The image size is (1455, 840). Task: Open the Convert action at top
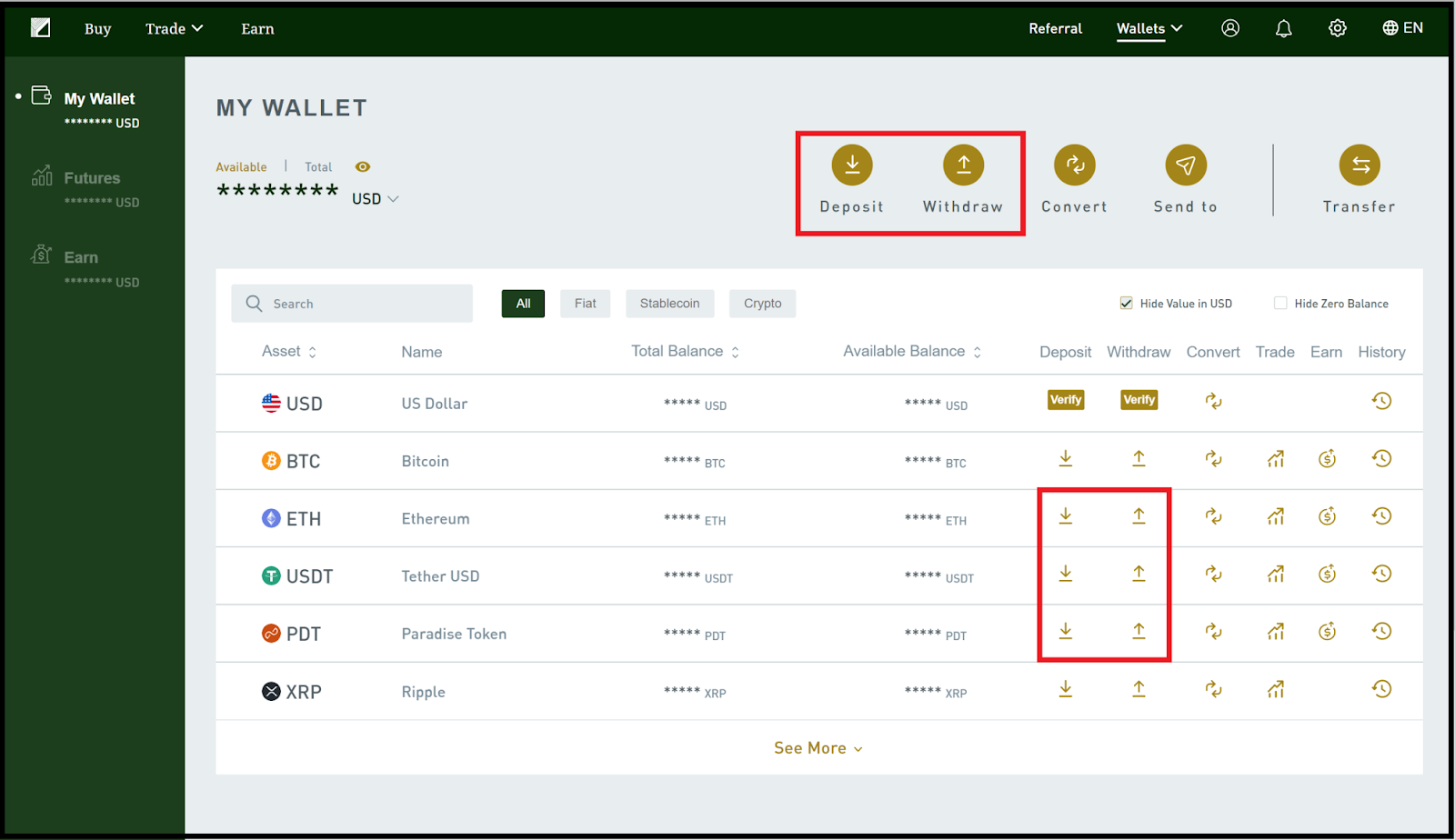(1075, 165)
